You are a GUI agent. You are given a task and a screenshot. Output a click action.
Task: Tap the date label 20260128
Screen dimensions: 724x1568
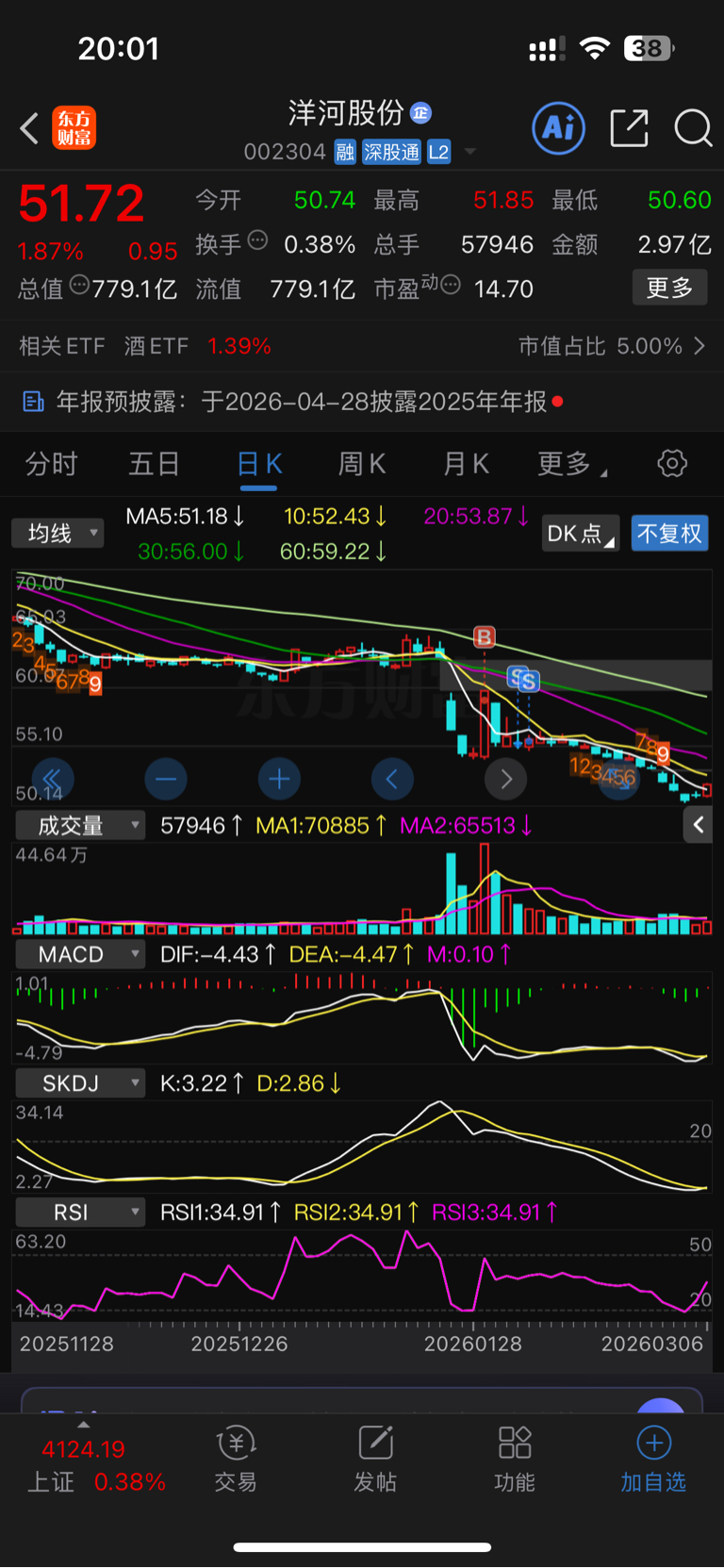pos(472,1344)
